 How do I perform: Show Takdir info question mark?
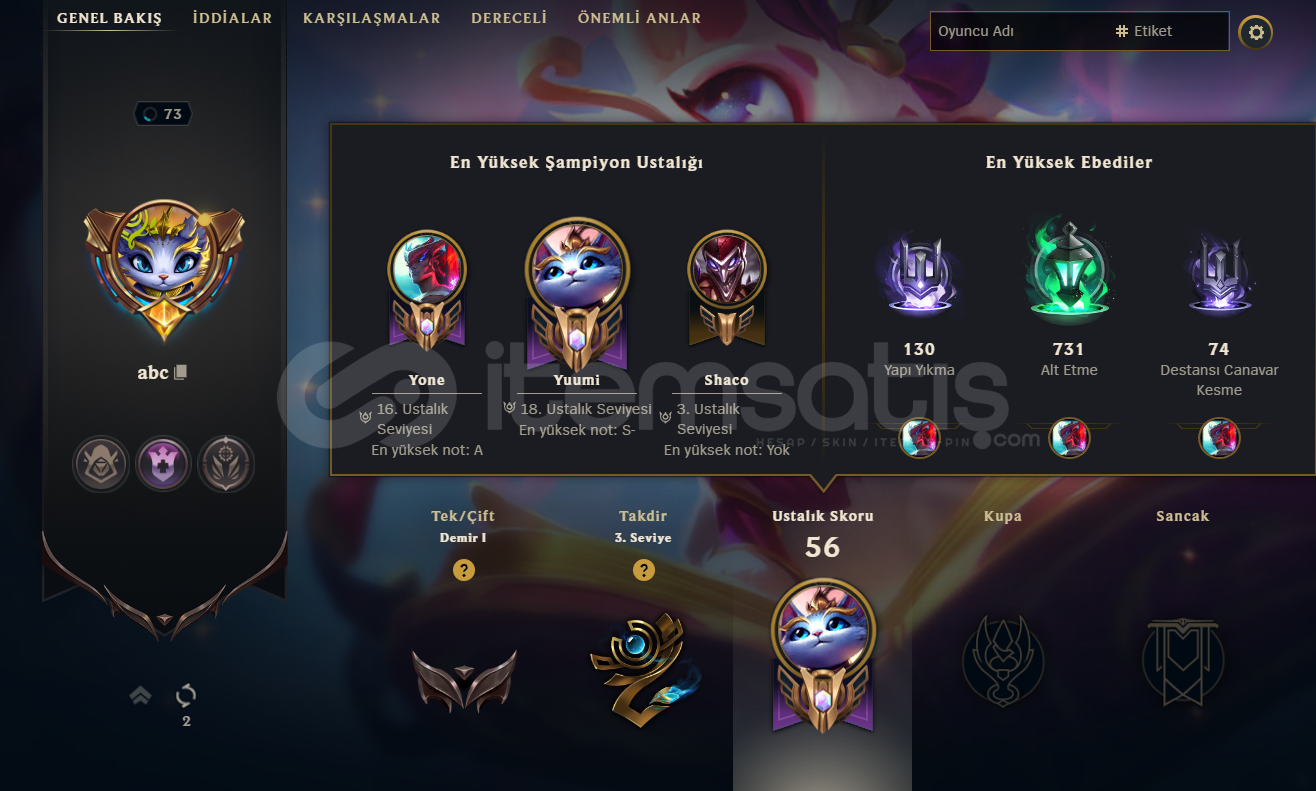(x=644, y=570)
